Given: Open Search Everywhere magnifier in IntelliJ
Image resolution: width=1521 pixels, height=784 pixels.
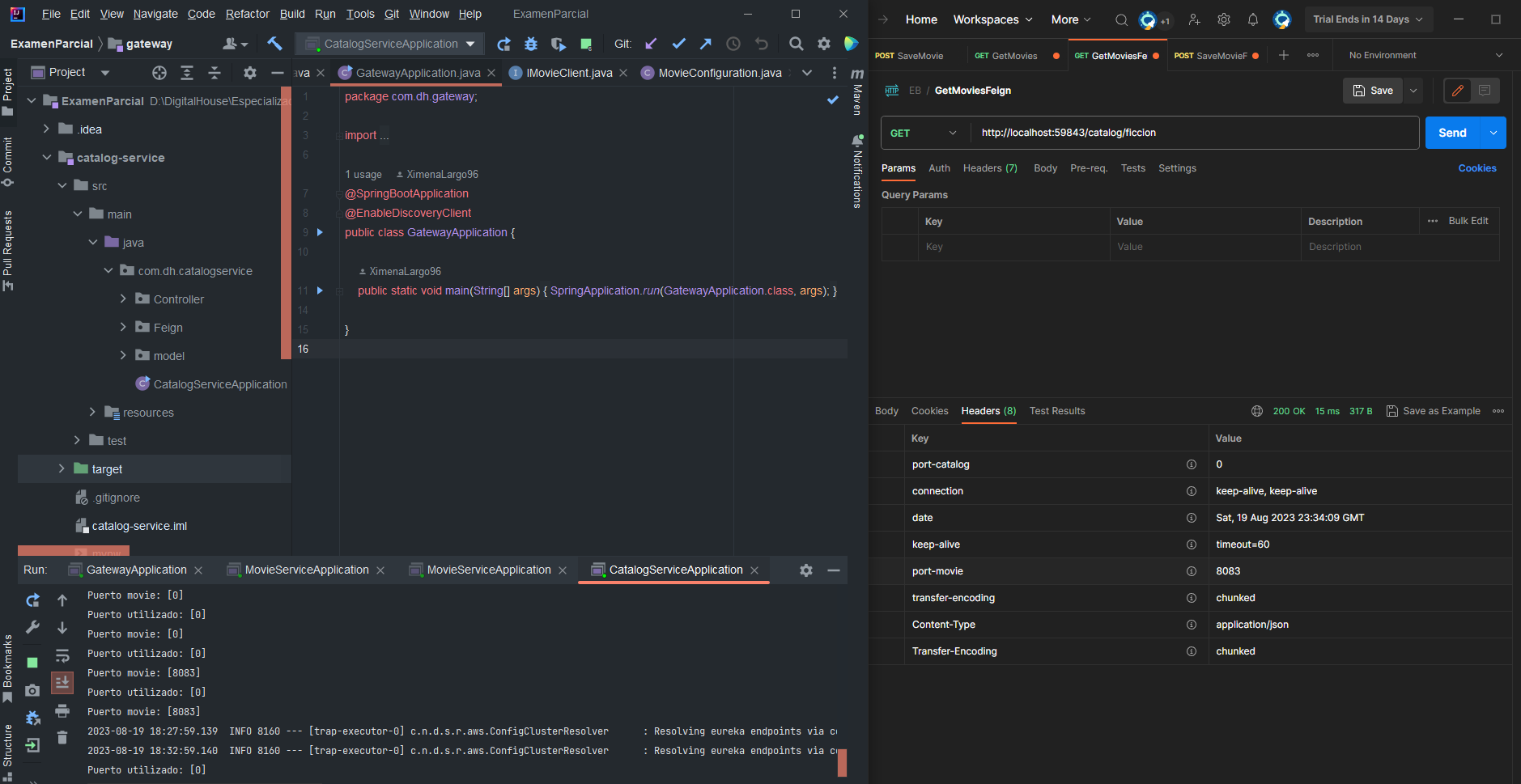Looking at the screenshot, I should click(x=797, y=44).
